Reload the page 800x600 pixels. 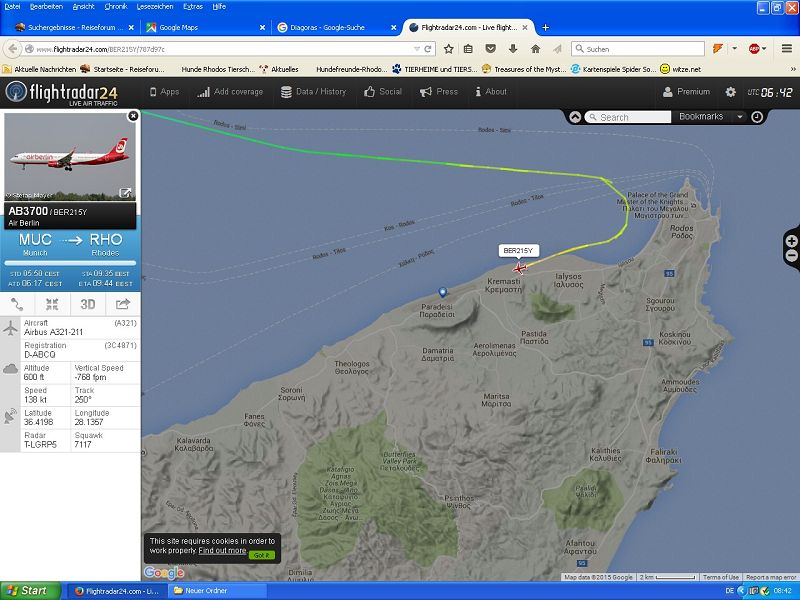(x=428, y=49)
